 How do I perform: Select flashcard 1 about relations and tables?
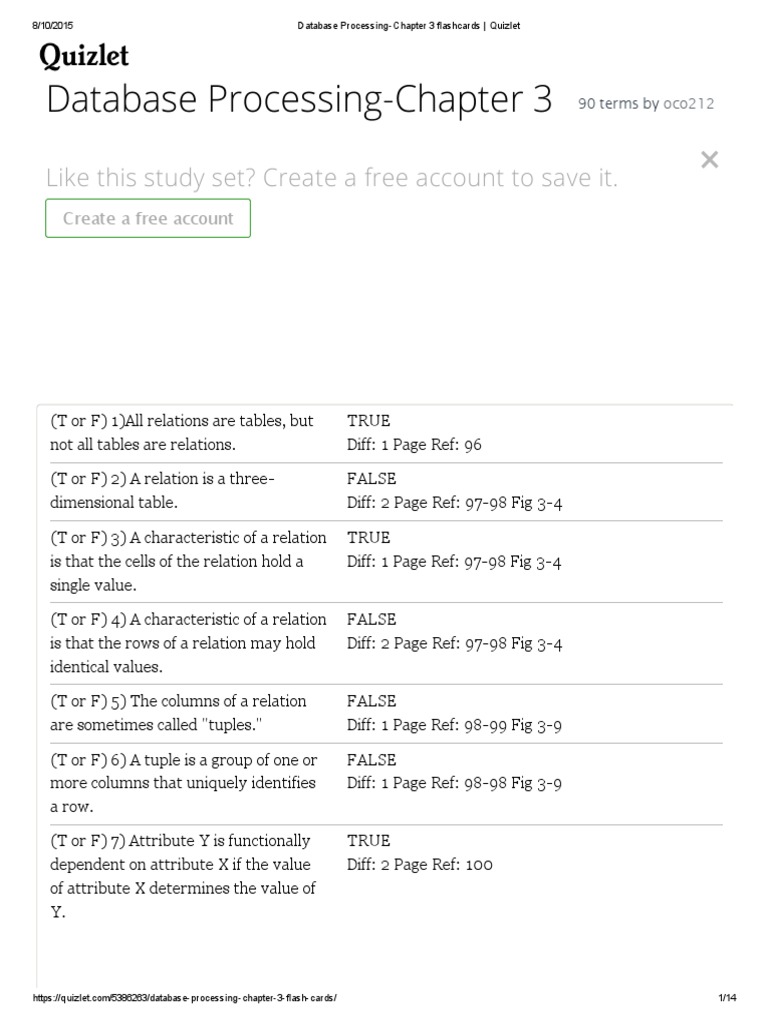(182, 432)
